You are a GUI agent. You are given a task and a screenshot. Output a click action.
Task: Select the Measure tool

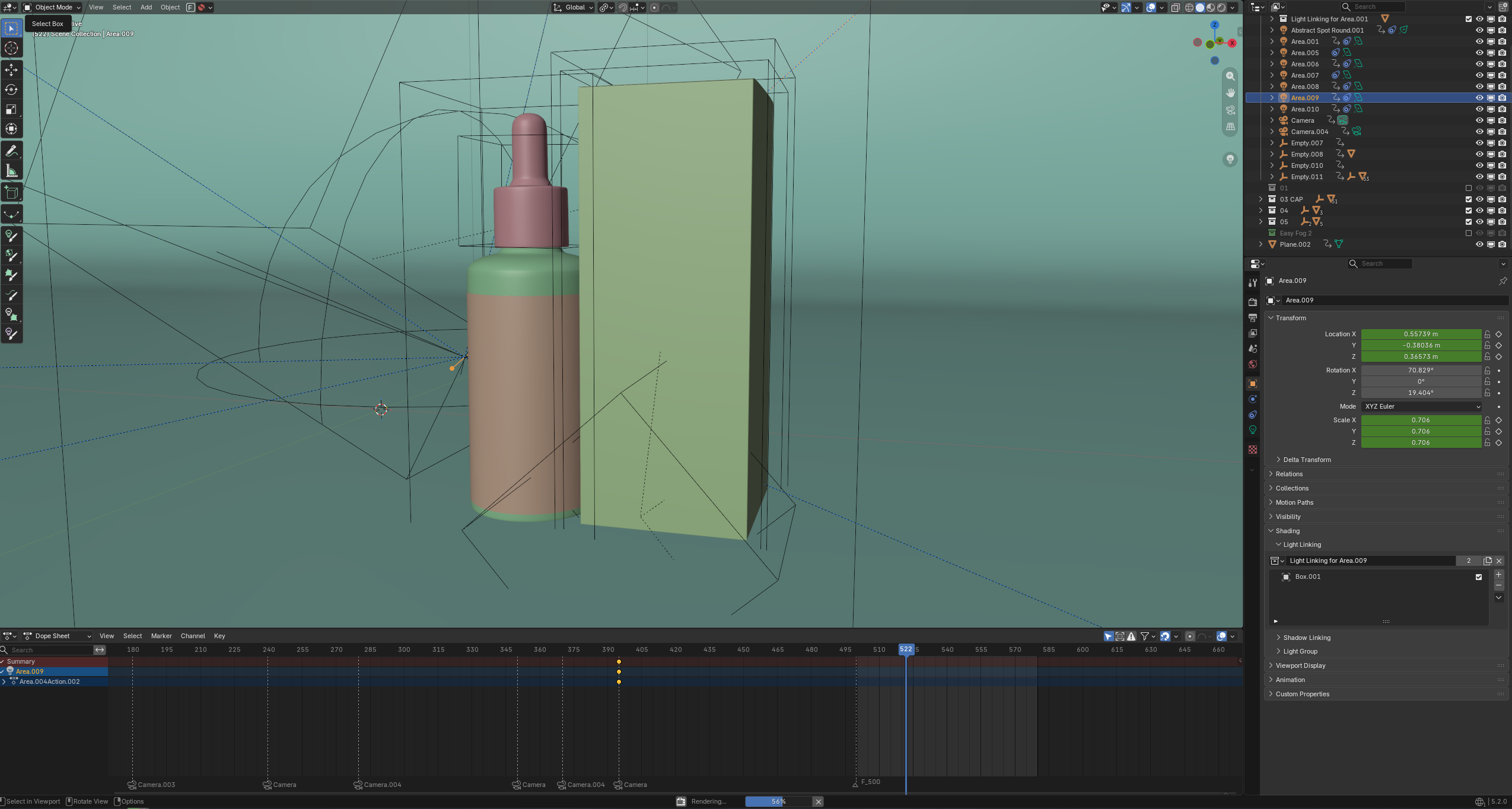pyautogui.click(x=11, y=171)
